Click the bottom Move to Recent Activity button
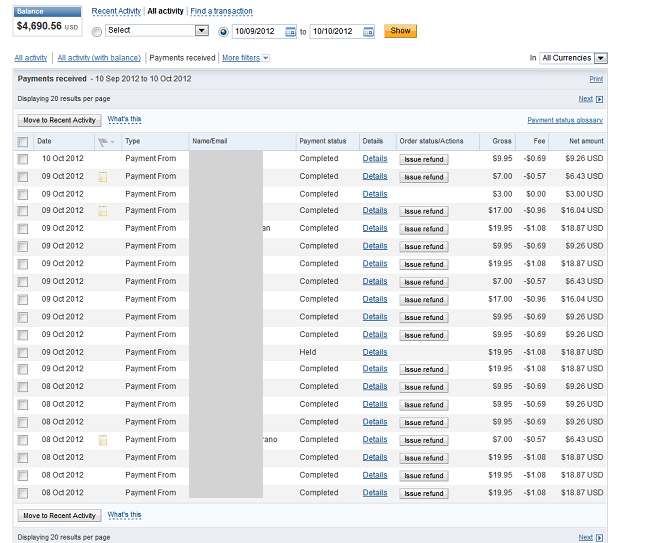The width and height of the screenshot is (661, 543). pos(59,516)
